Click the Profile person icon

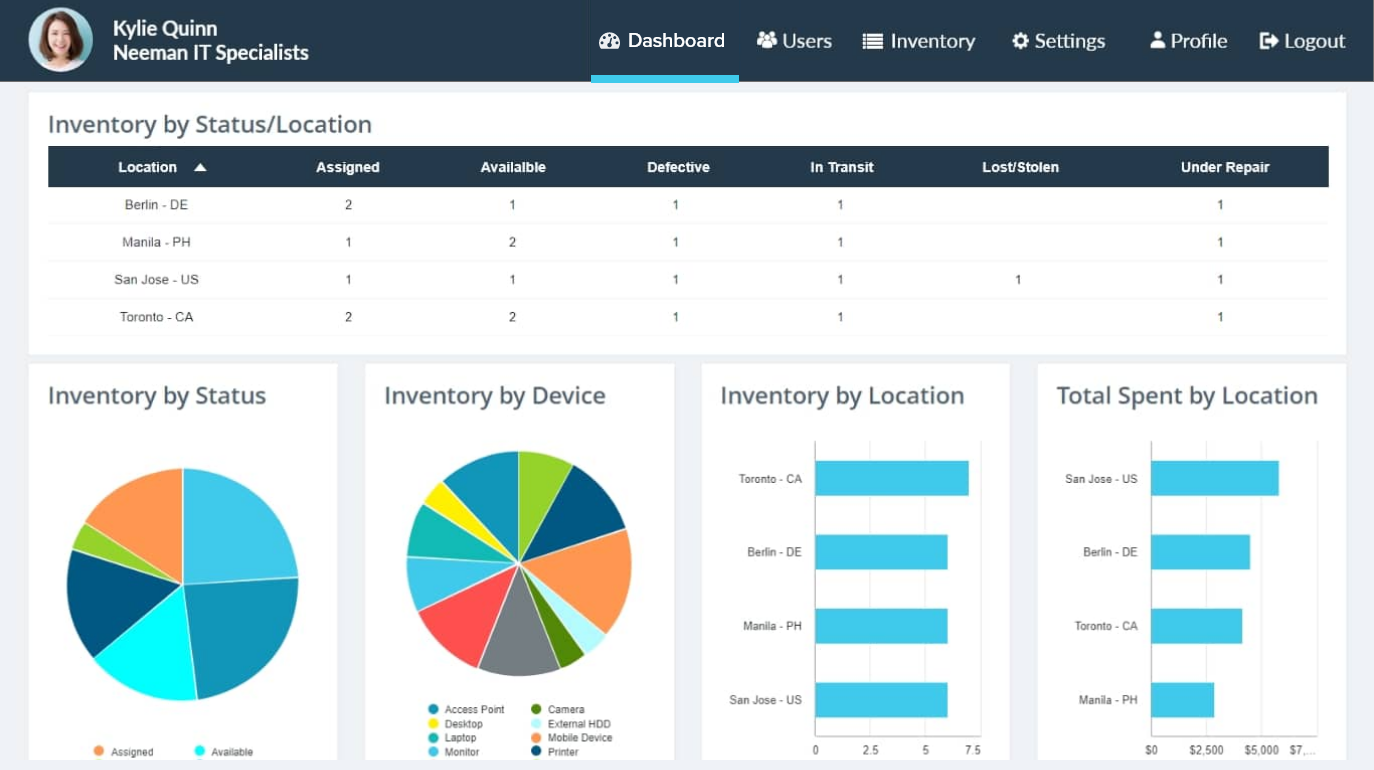(1157, 40)
